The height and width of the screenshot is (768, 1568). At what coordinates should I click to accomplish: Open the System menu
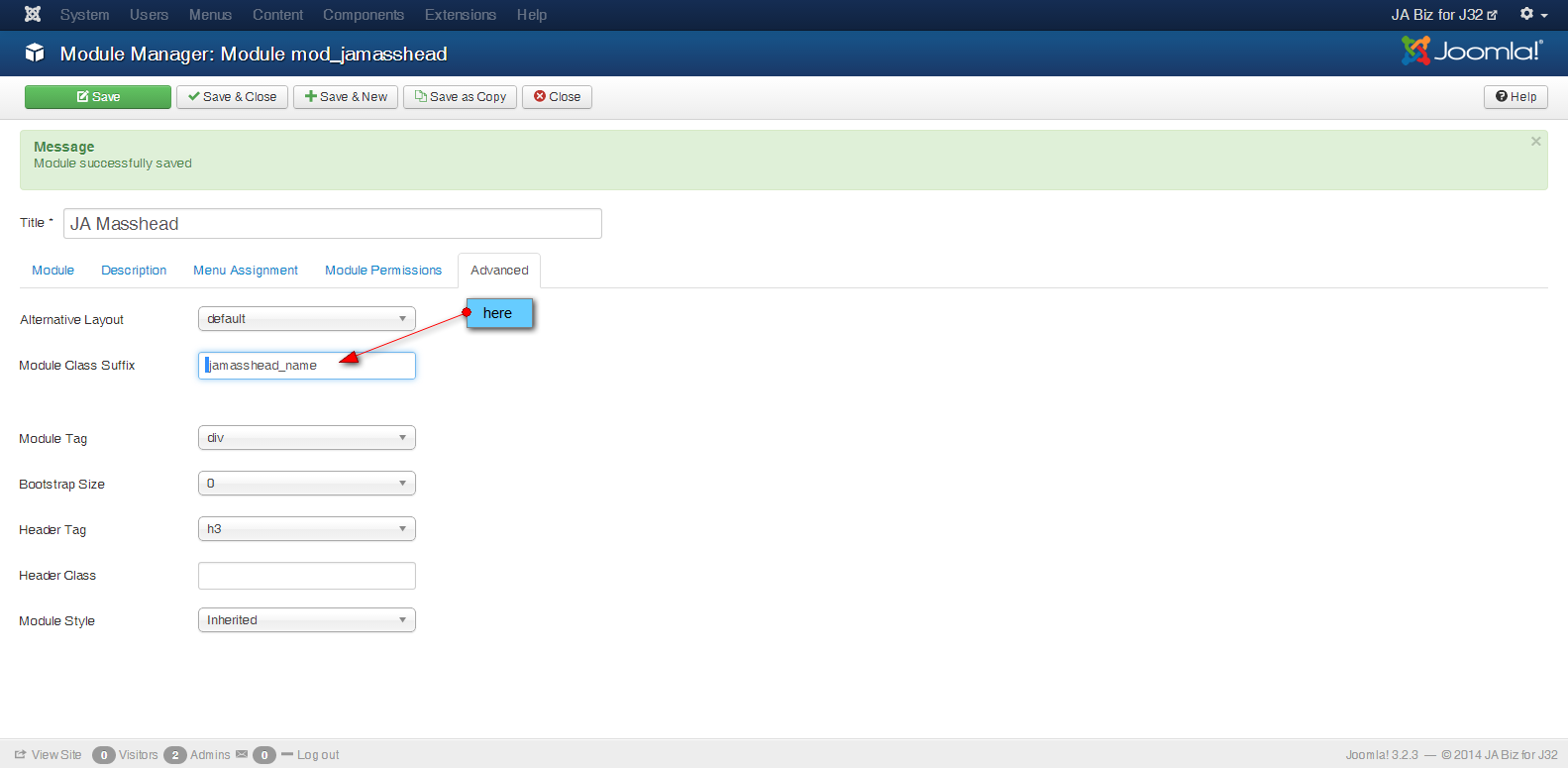click(x=84, y=15)
